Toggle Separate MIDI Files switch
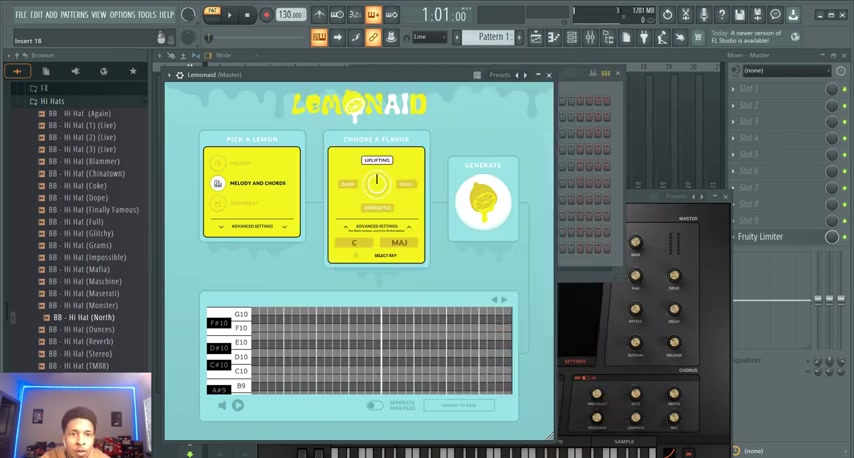 (375, 405)
